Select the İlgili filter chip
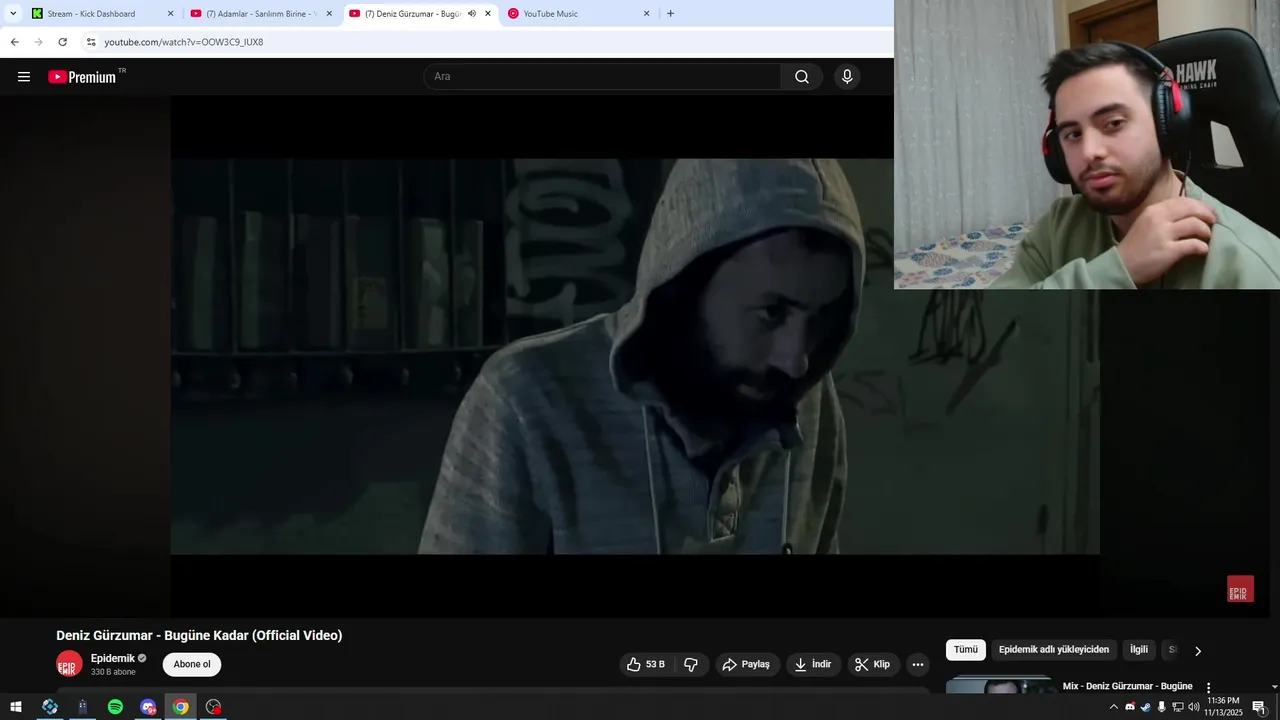This screenshot has height=720, width=1280. click(x=1139, y=650)
